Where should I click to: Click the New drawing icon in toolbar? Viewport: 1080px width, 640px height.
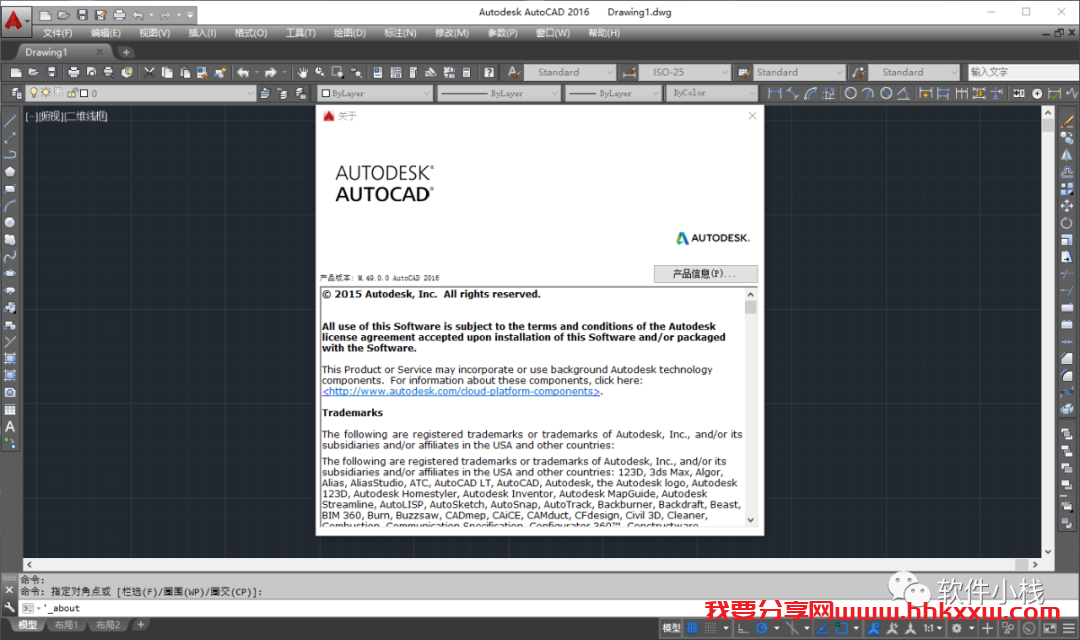point(16,72)
